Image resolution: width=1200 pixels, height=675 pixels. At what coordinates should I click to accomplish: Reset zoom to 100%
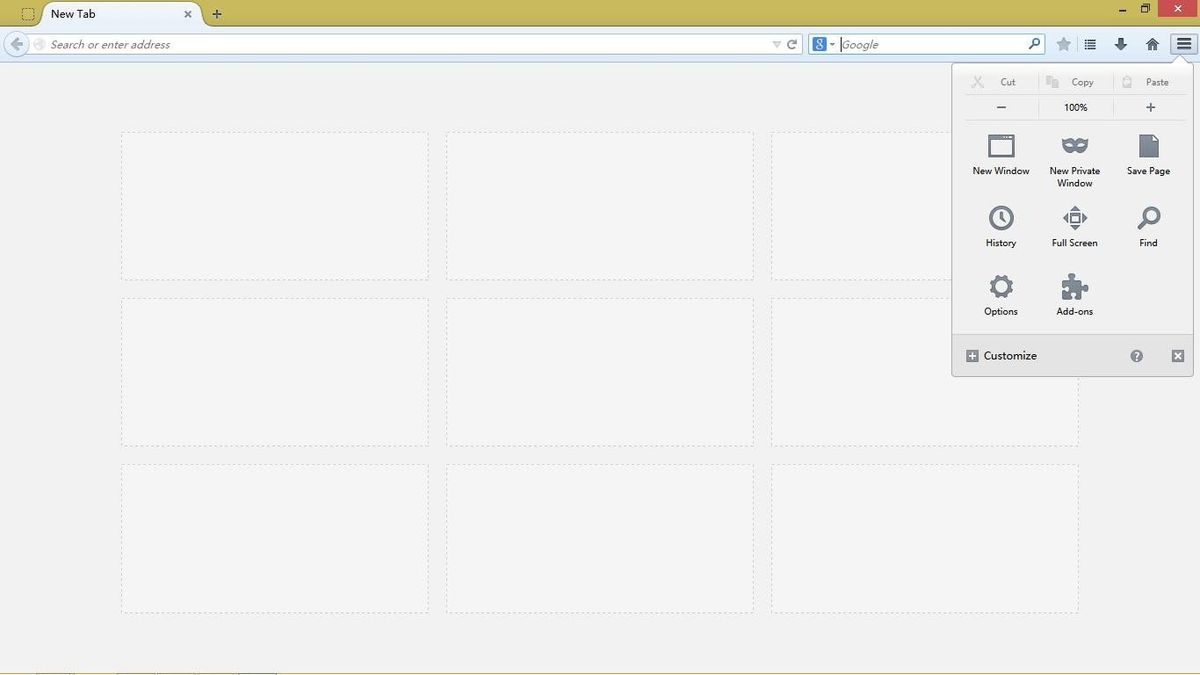click(x=1074, y=107)
